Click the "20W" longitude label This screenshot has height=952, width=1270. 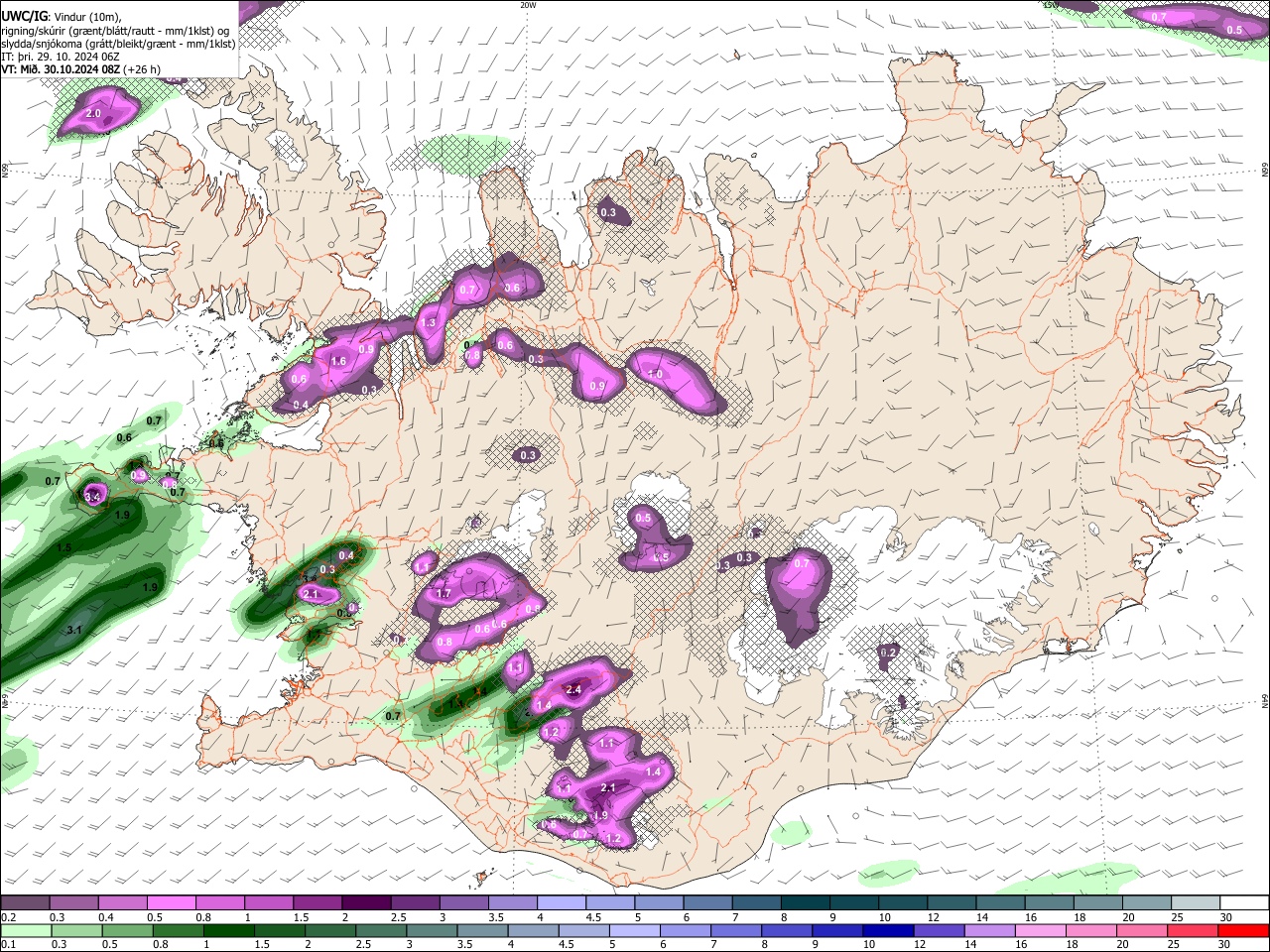(528, 5)
